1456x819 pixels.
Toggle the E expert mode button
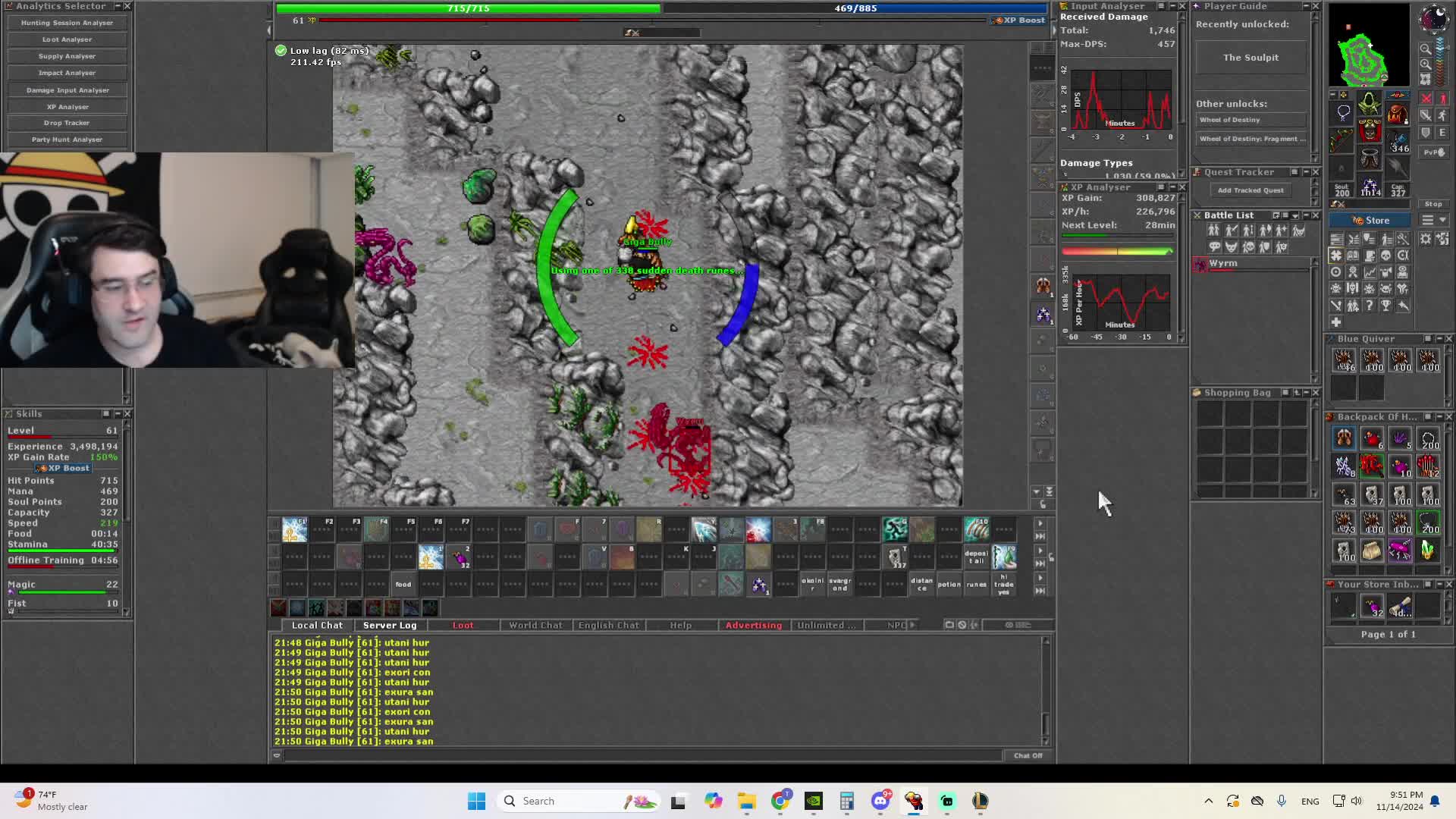coord(1442,133)
